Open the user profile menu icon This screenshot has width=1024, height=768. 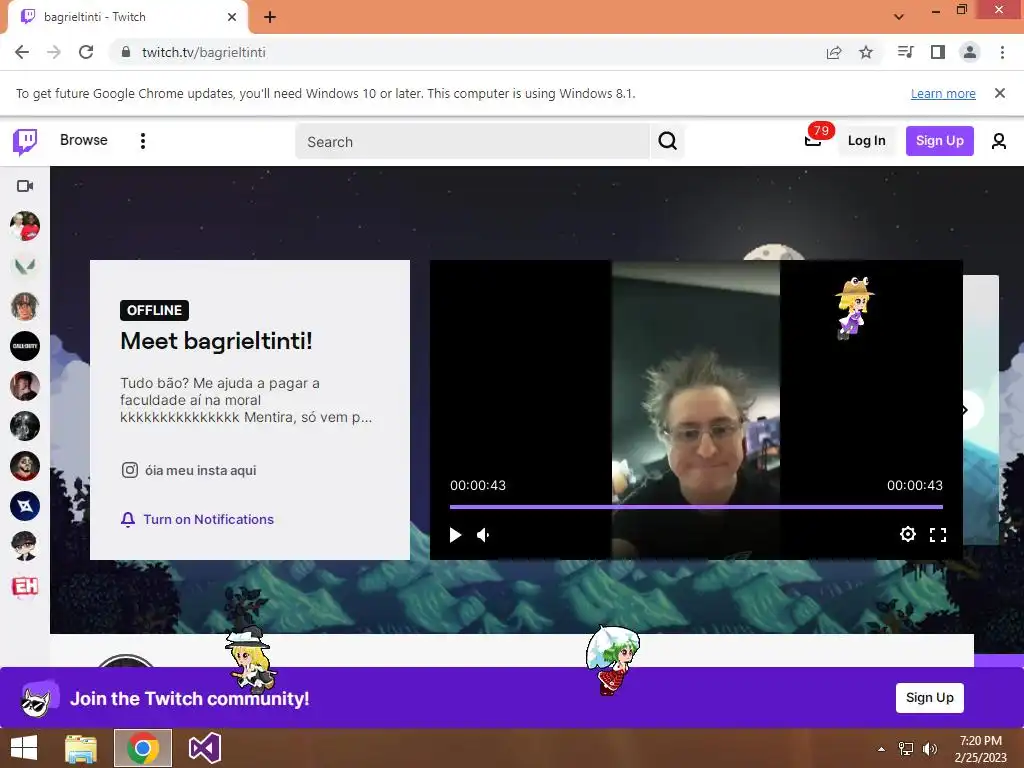click(999, 141)
